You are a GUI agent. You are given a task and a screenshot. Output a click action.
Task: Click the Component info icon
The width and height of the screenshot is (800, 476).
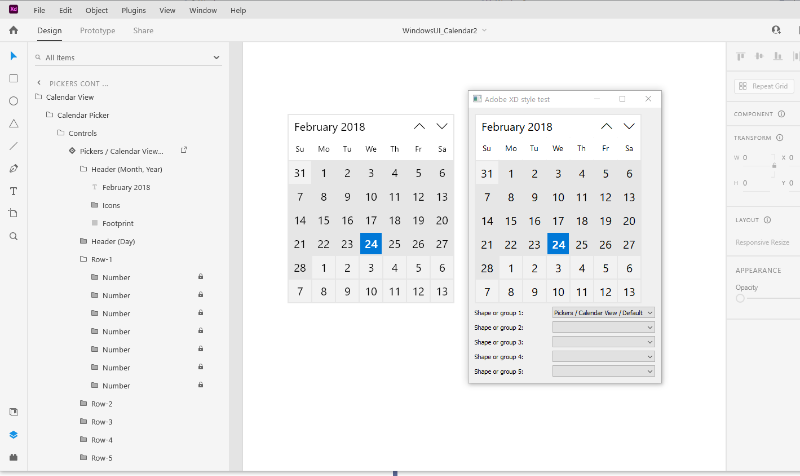click(781, 114)
